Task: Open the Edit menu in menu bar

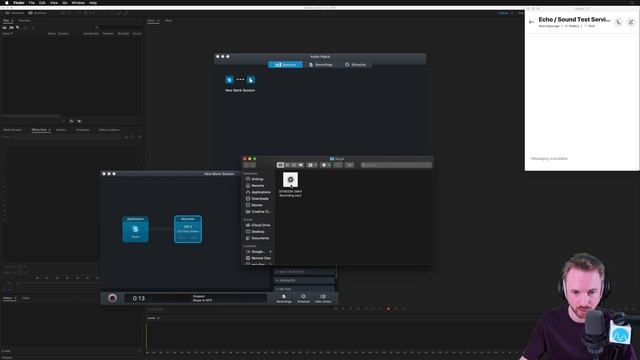Action: coord(42,2)
